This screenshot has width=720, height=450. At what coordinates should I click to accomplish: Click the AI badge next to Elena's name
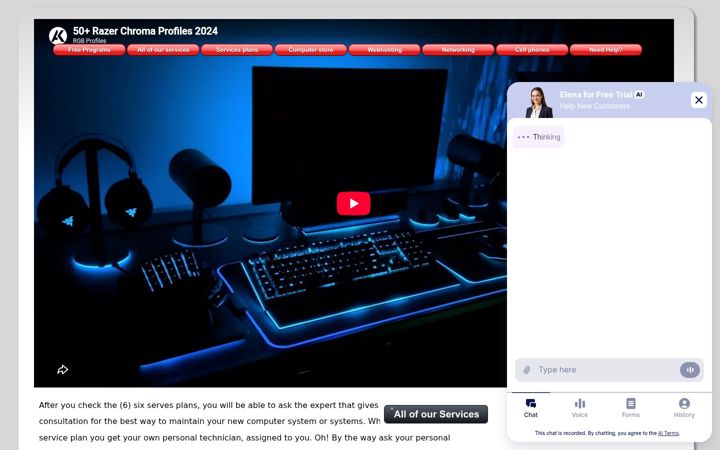(639, 95)
